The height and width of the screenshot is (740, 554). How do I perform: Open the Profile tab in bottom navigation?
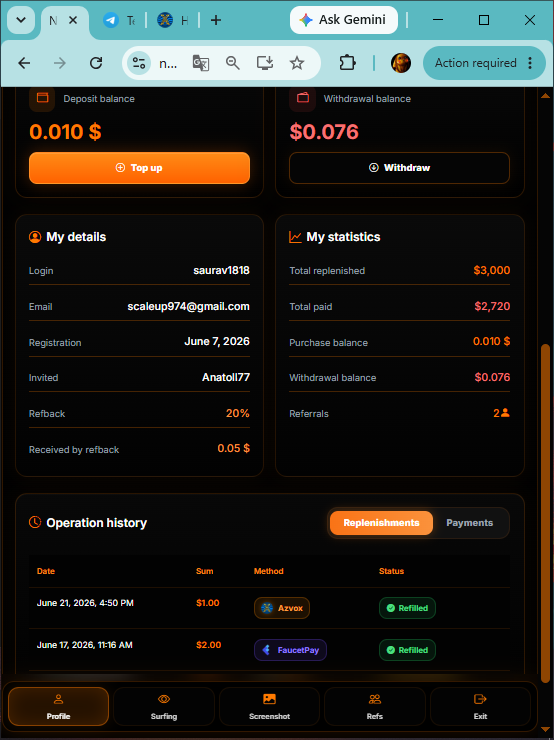tap(59, 706)
